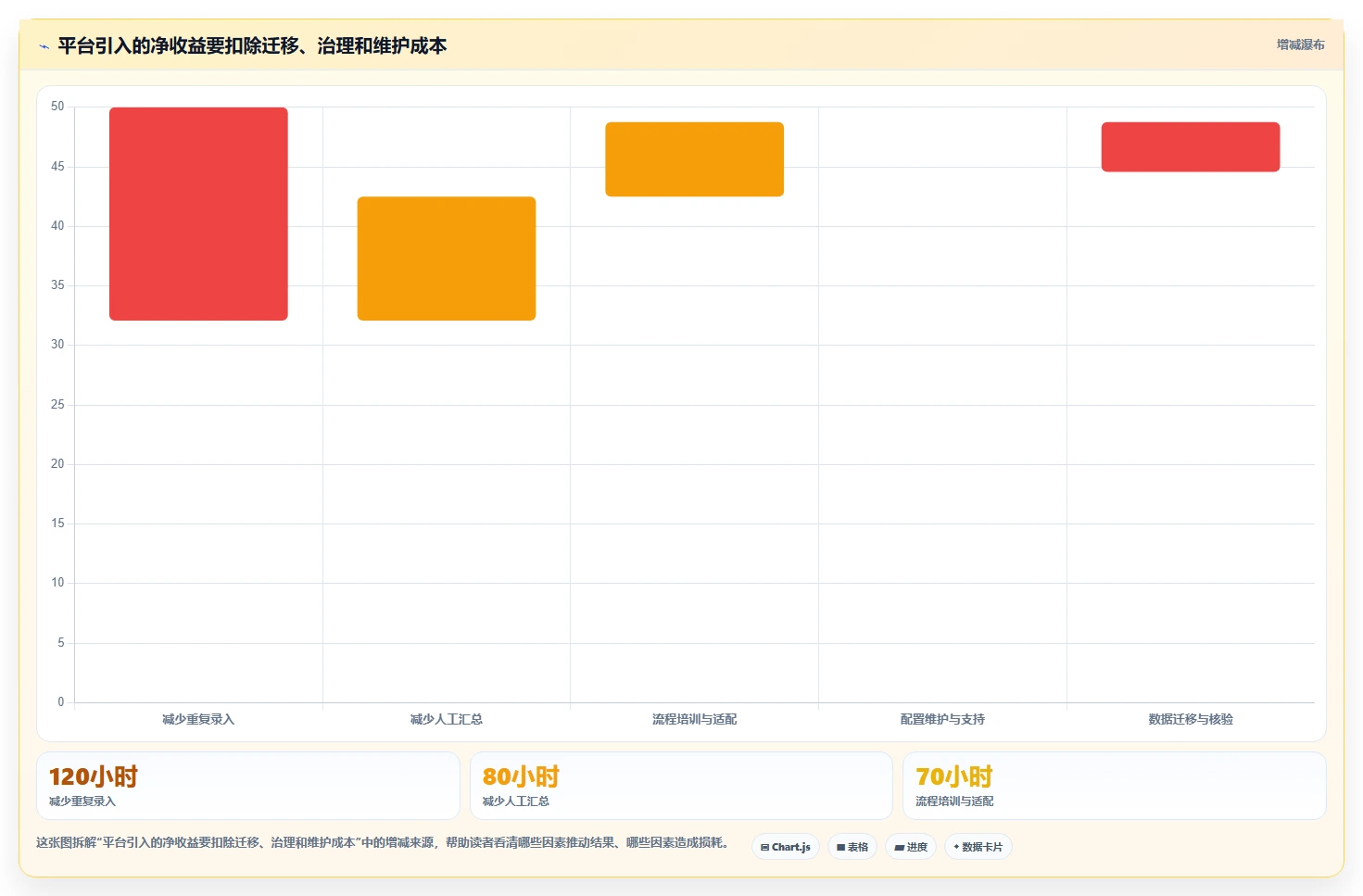Click the x-axis label 流程培训与适配
1363x896 pixels.
point(694,719)
